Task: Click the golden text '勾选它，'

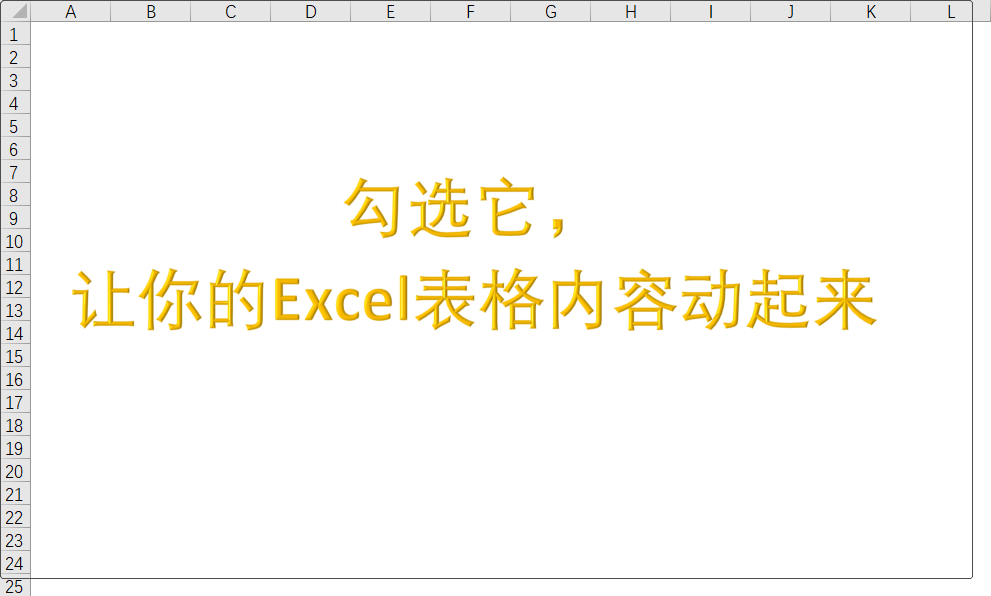Action: (x=455, y=208)
